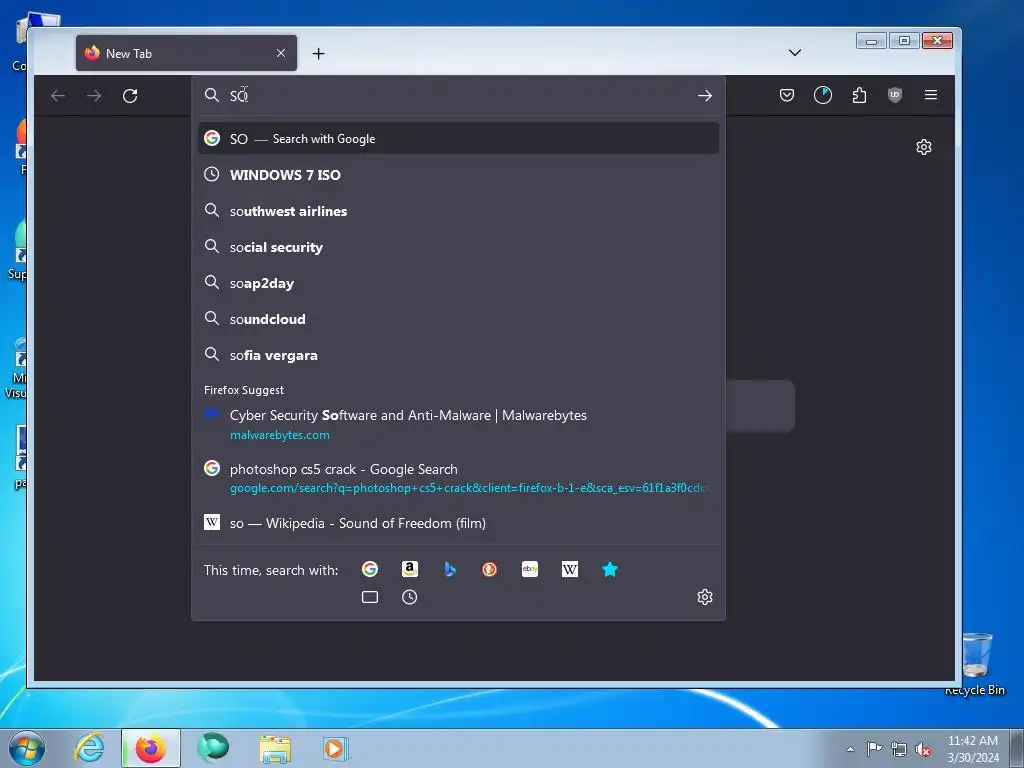Open Windows Media Player on taskbar
Viewport: 1024px width, 768px height.
(336, 748)
